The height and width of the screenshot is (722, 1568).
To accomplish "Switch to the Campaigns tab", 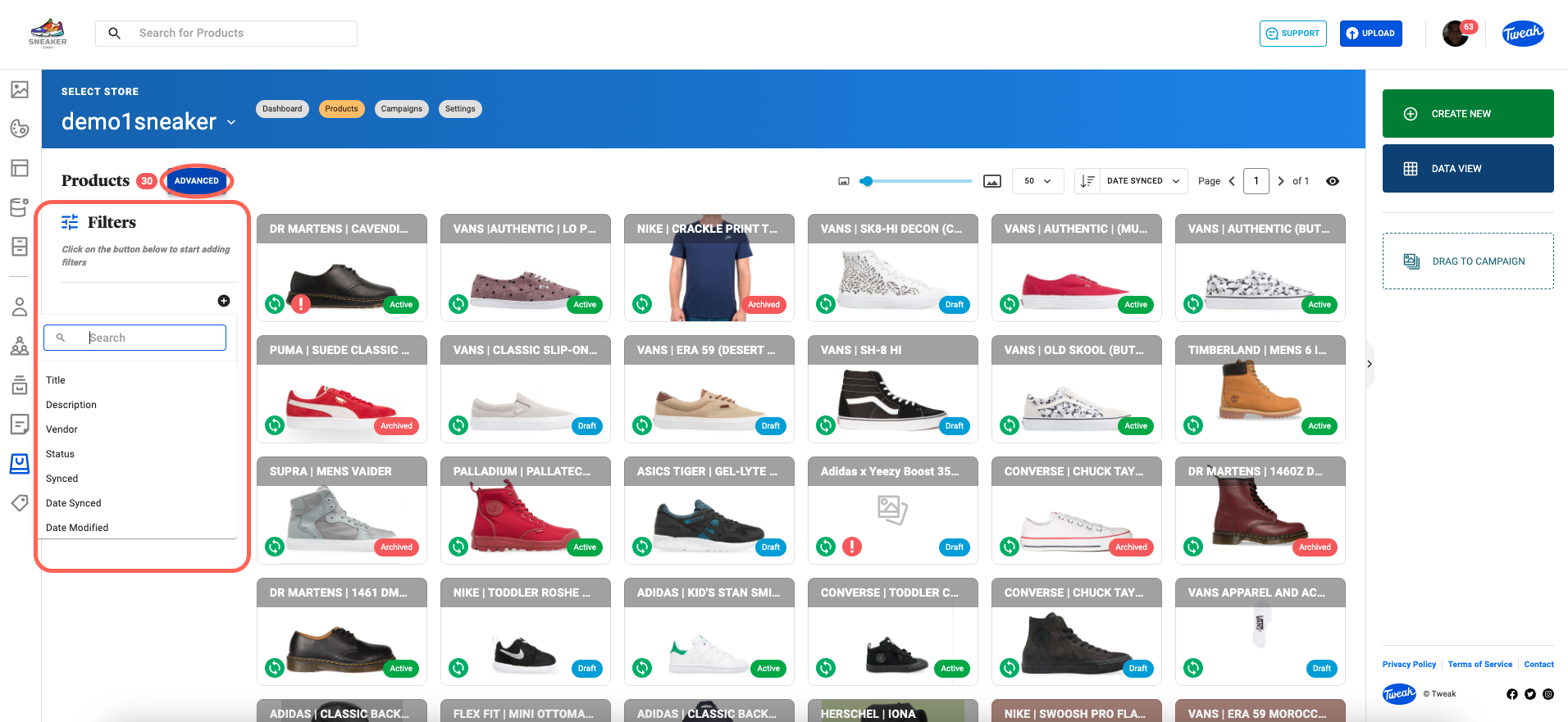I will [402, 109].
